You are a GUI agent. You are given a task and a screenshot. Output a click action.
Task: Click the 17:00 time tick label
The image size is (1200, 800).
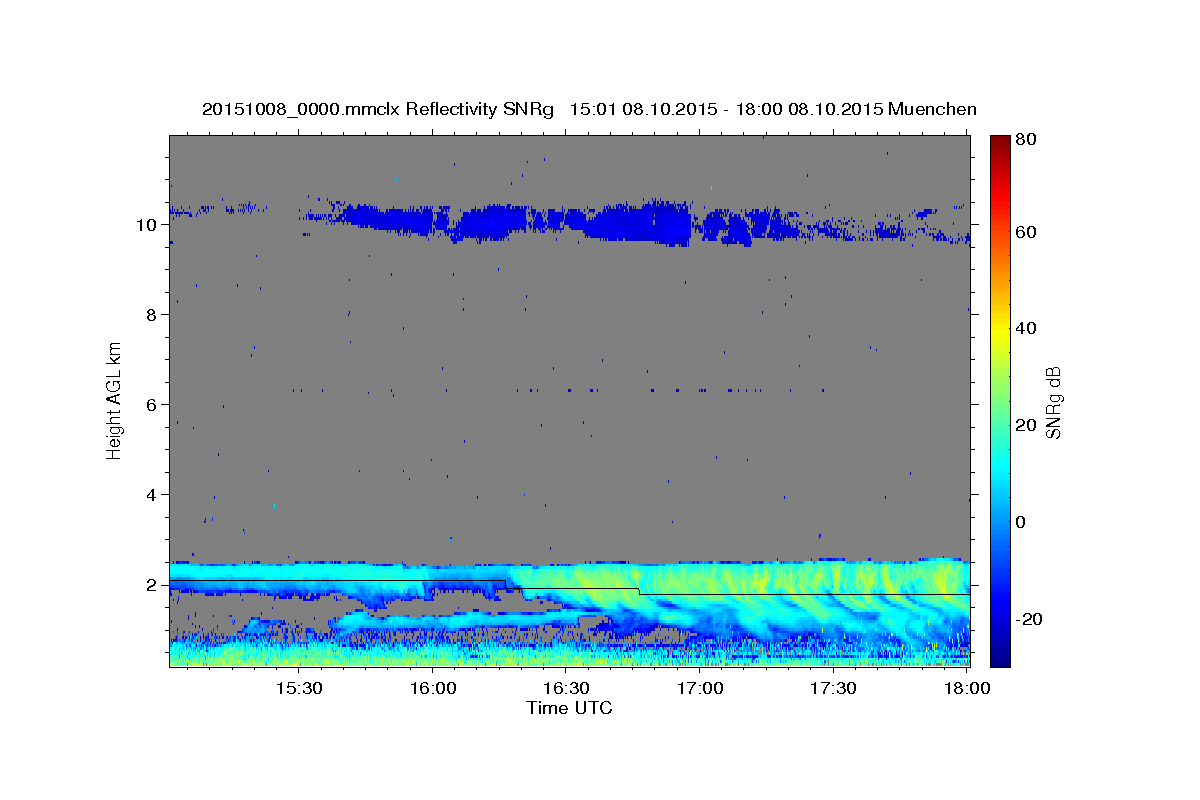click(x=699, y=689)
